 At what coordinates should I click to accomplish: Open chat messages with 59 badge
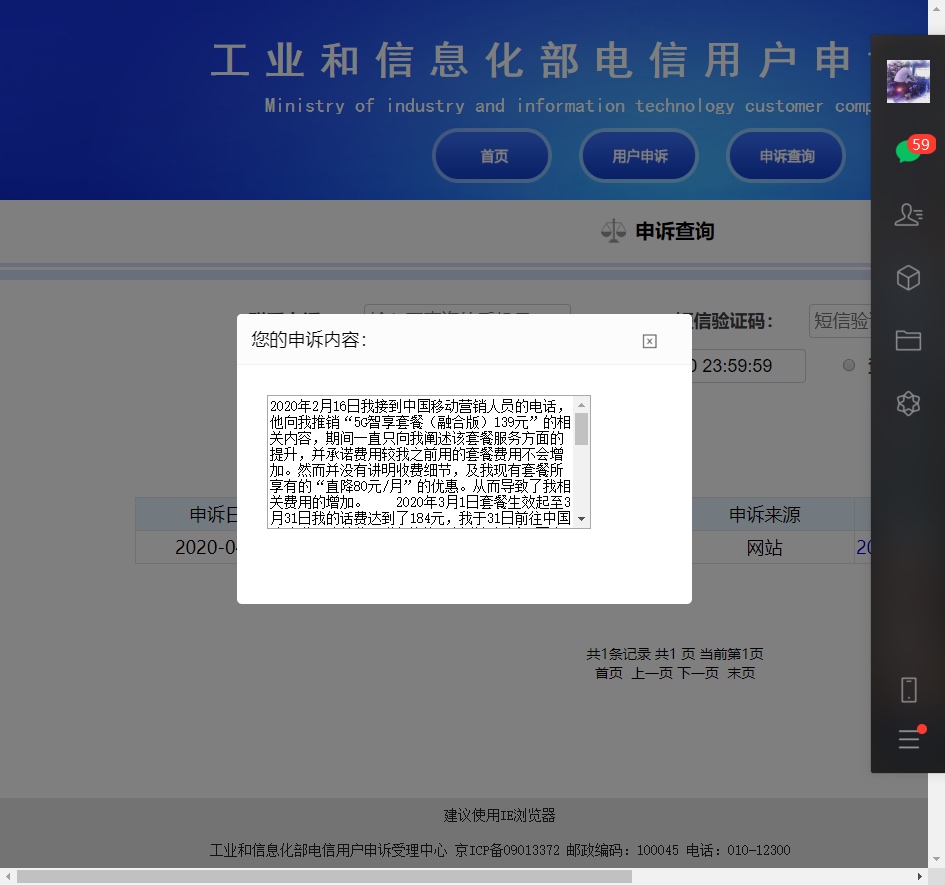click(908, 151)
